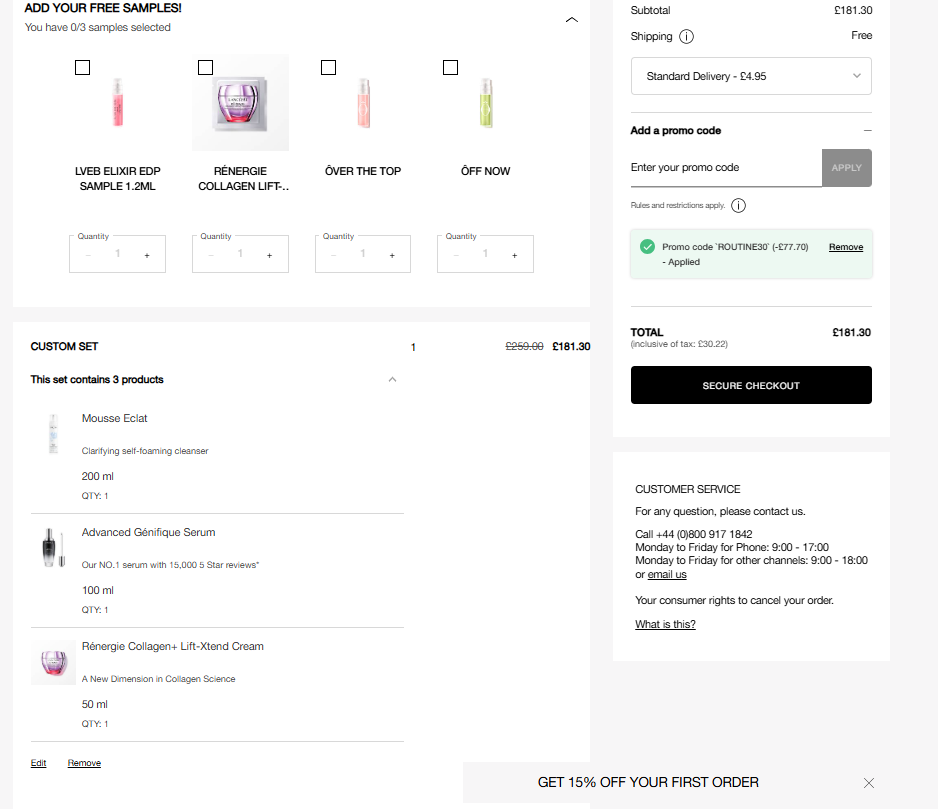This screenshot has width=938, height=809.
Task: Open the email us link
Action: (667, 575)
